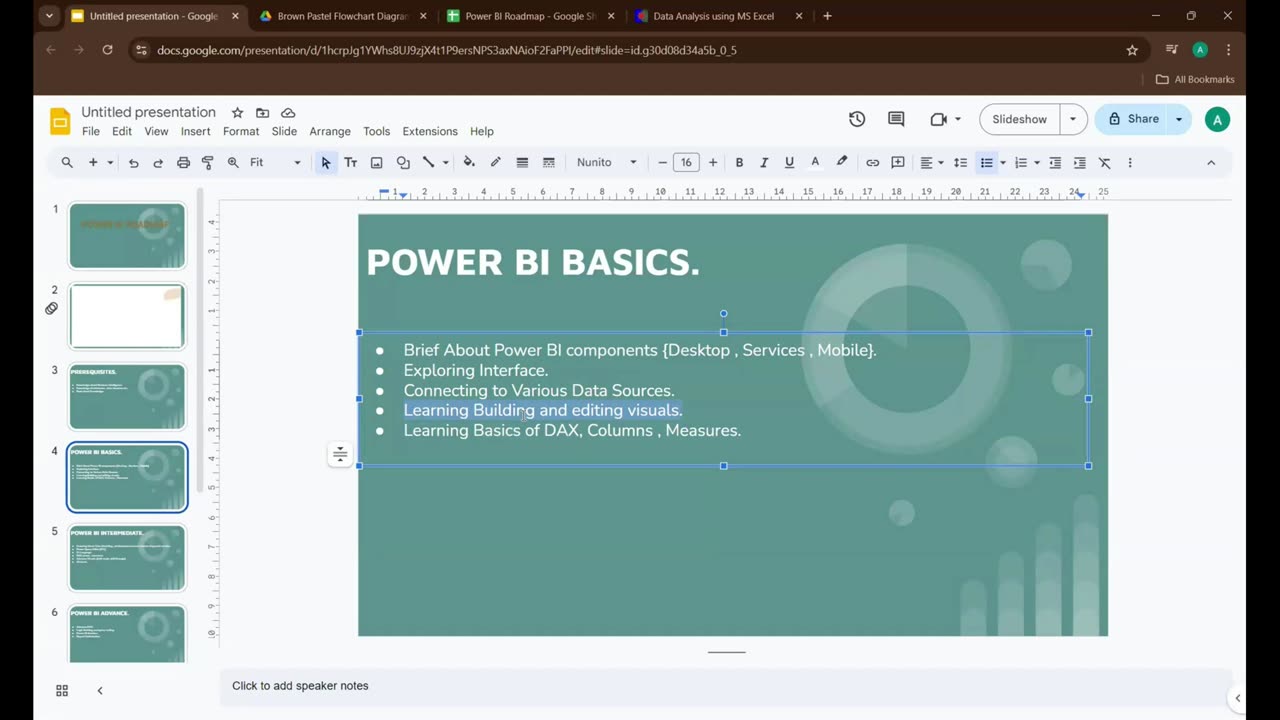
Task: Click the Slideshow button
Action: (x=1019, y=119)
